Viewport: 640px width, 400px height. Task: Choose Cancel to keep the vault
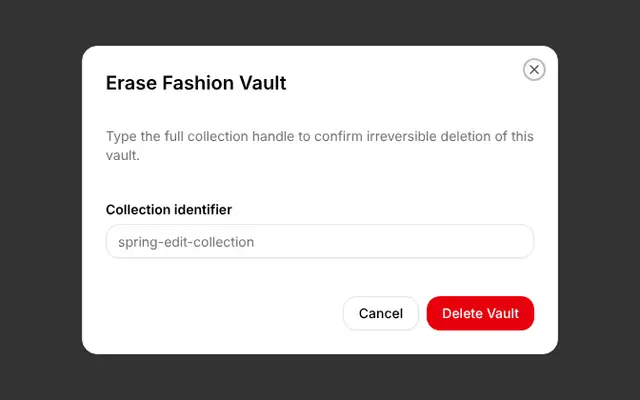coord(381,313)
